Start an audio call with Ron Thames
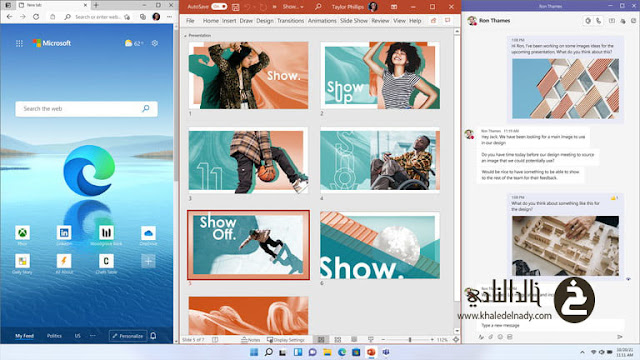Screen dimensions: 640x360 599,20
